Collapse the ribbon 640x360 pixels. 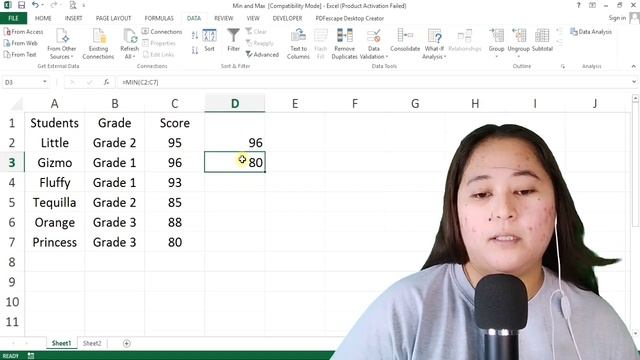click(633, 67)
